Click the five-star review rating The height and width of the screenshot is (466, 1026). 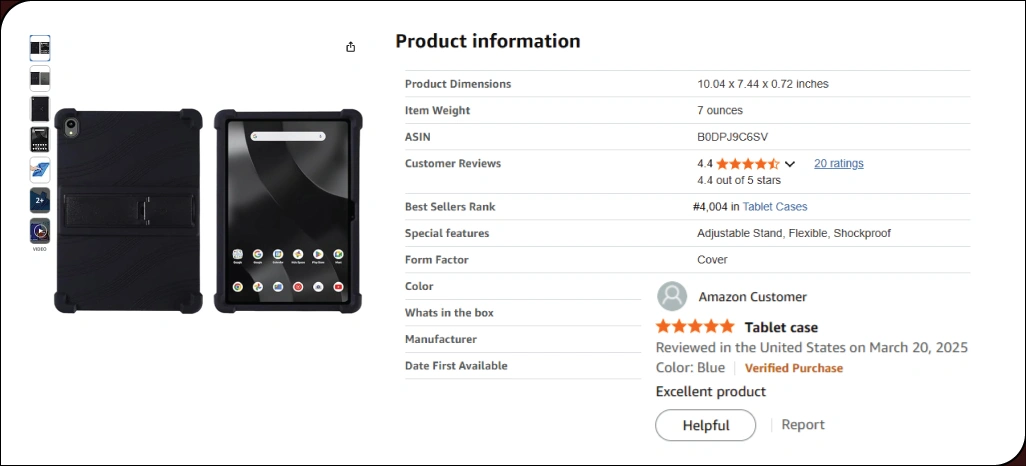point(695,327)
